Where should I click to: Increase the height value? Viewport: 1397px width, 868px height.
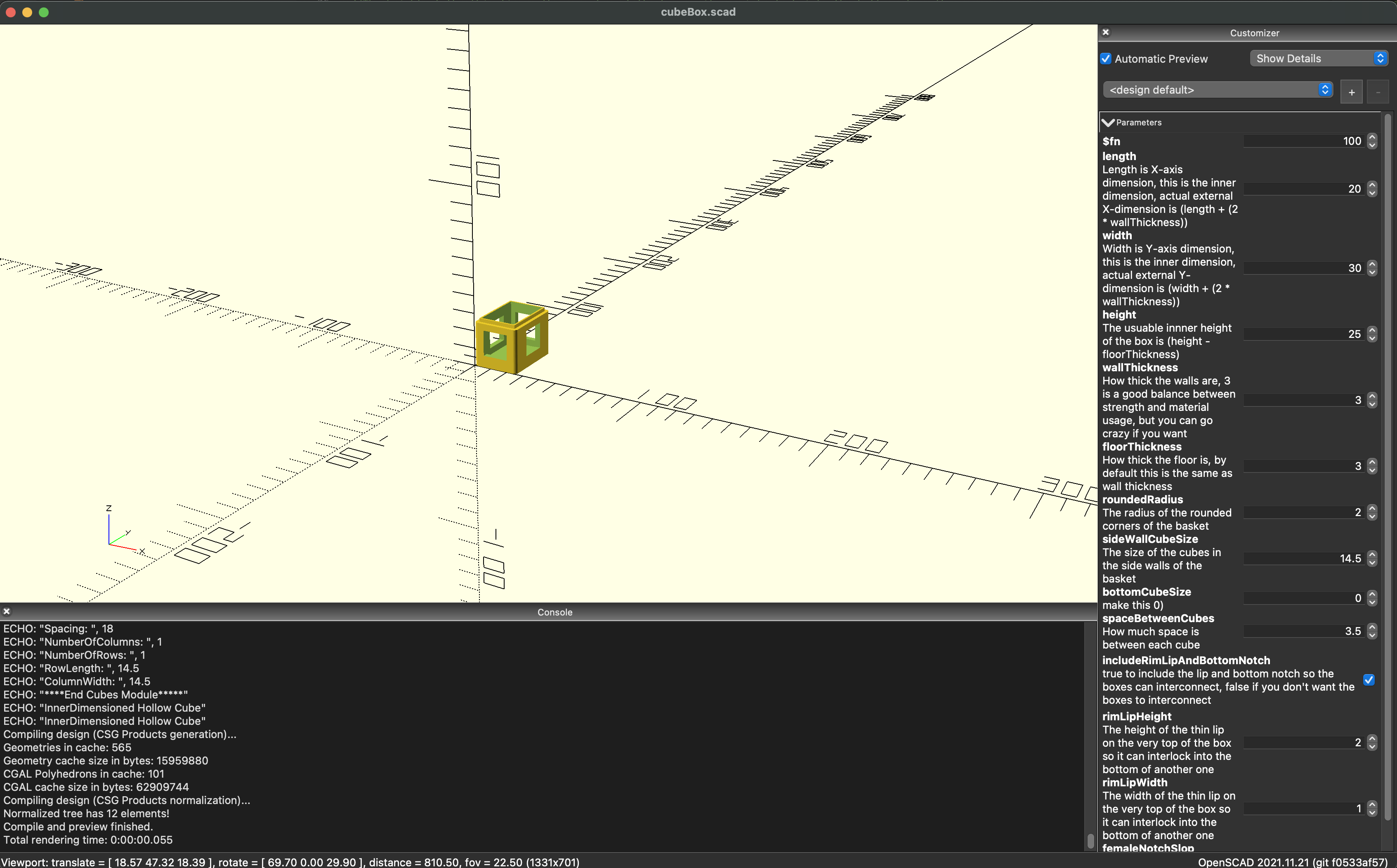1372,331
